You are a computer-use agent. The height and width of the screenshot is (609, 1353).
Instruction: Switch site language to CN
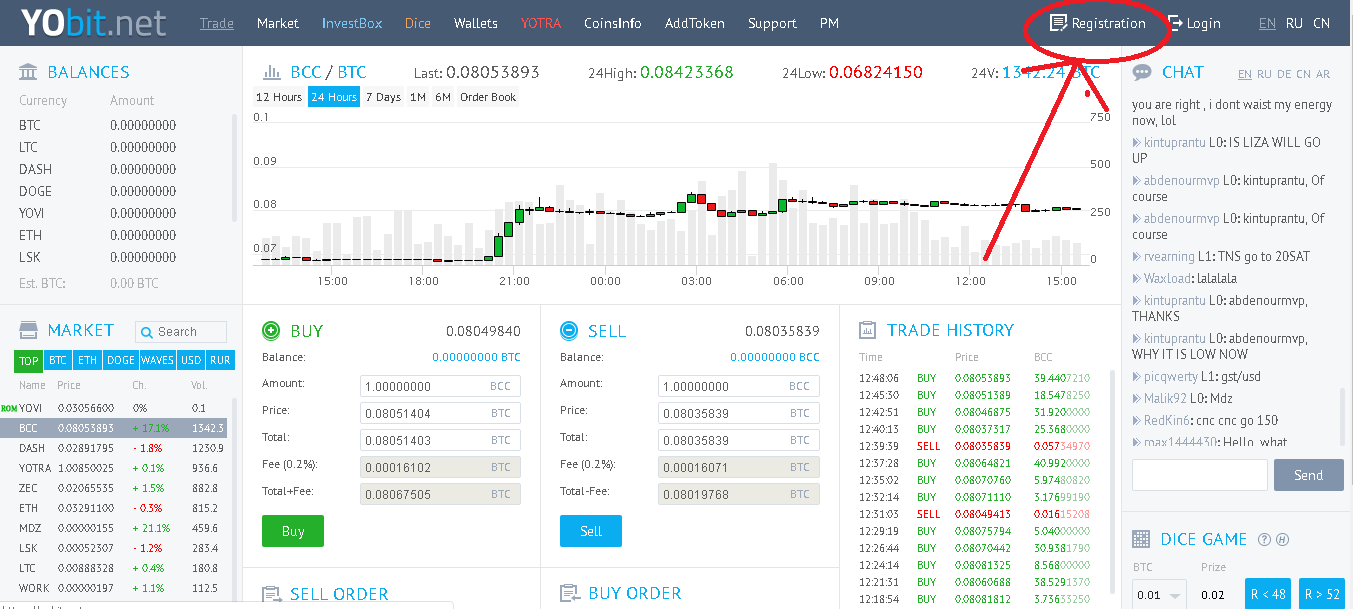1322,23
